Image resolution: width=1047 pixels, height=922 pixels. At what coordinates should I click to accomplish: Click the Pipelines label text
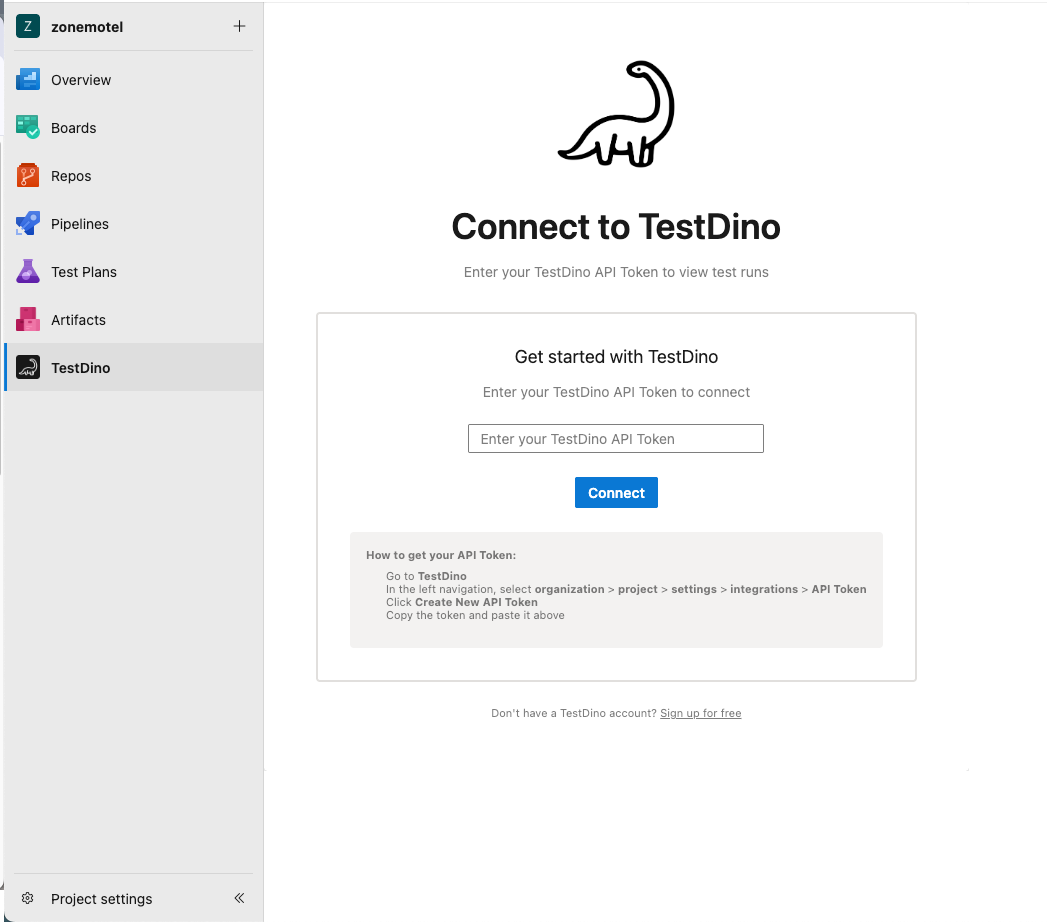tap(82, 223)
